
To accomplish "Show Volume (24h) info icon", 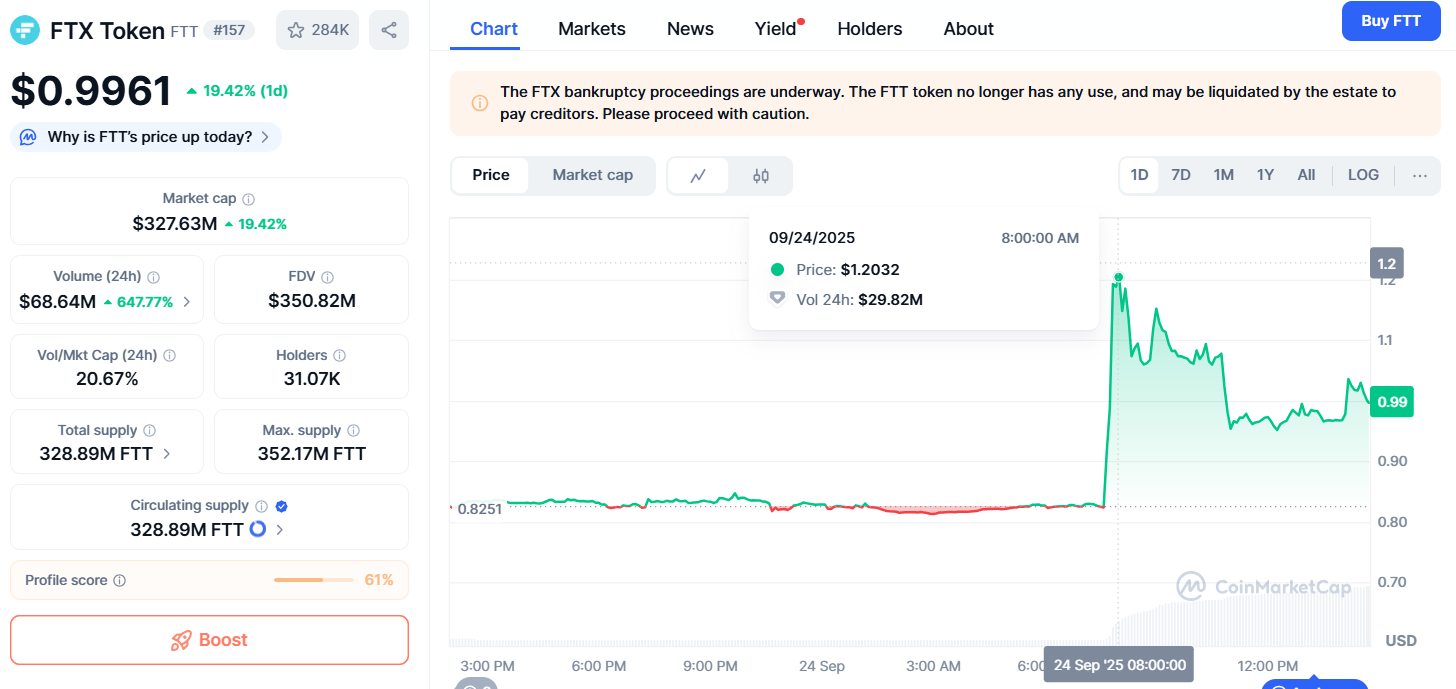I will click(153, 277).
